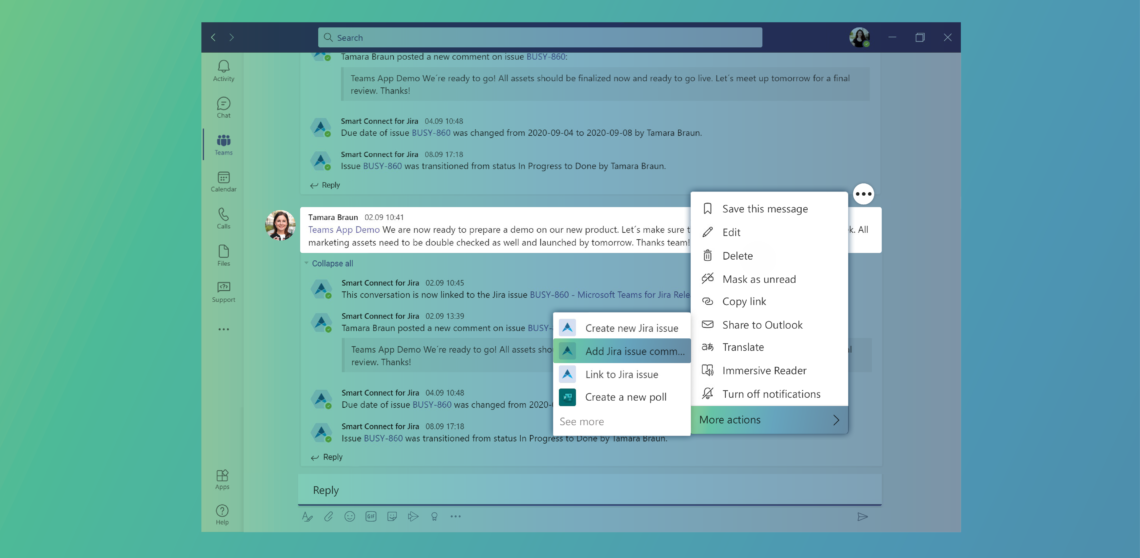Expand the More actions submenu

[x=769, y=420]
